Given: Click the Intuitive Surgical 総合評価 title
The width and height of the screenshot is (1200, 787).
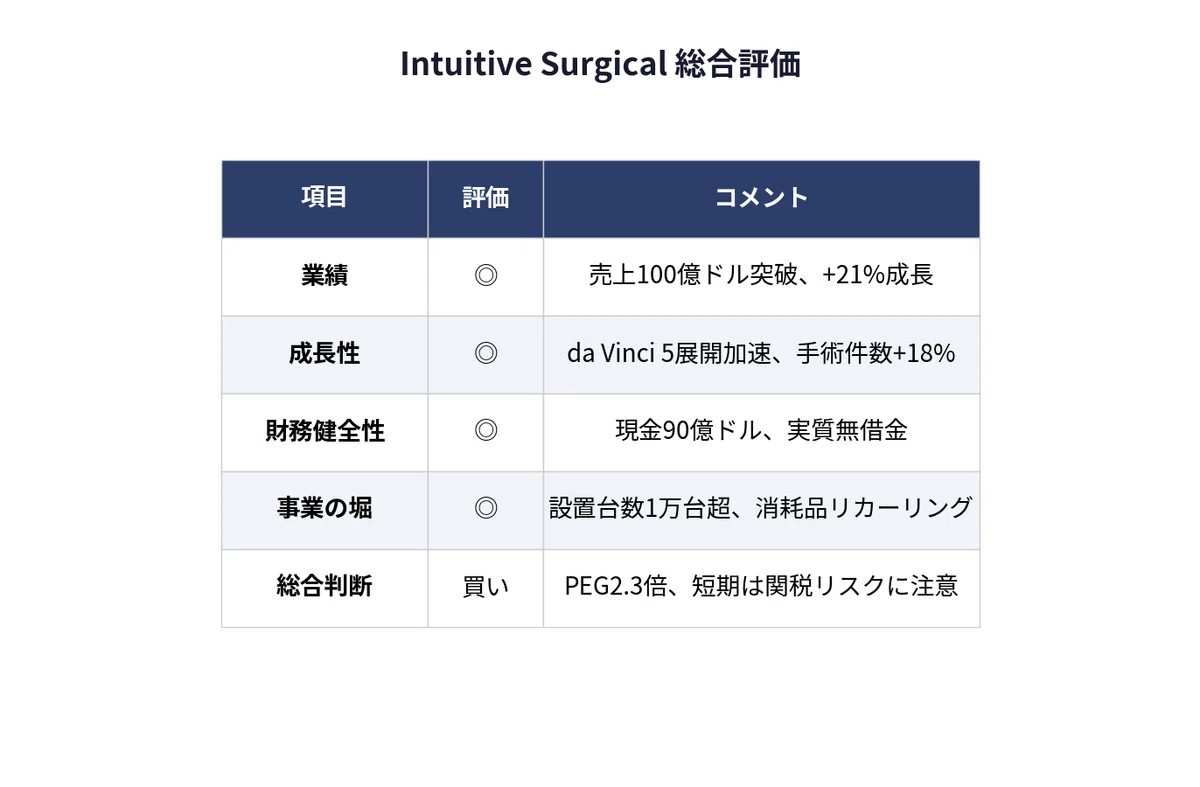Looking at the screenshot, I should coord(600,64).
